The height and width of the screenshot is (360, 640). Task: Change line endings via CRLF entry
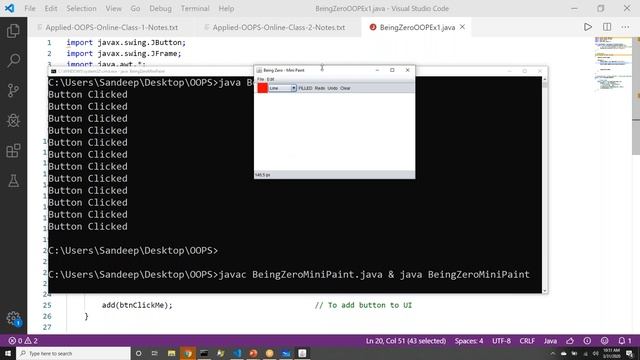527,341
